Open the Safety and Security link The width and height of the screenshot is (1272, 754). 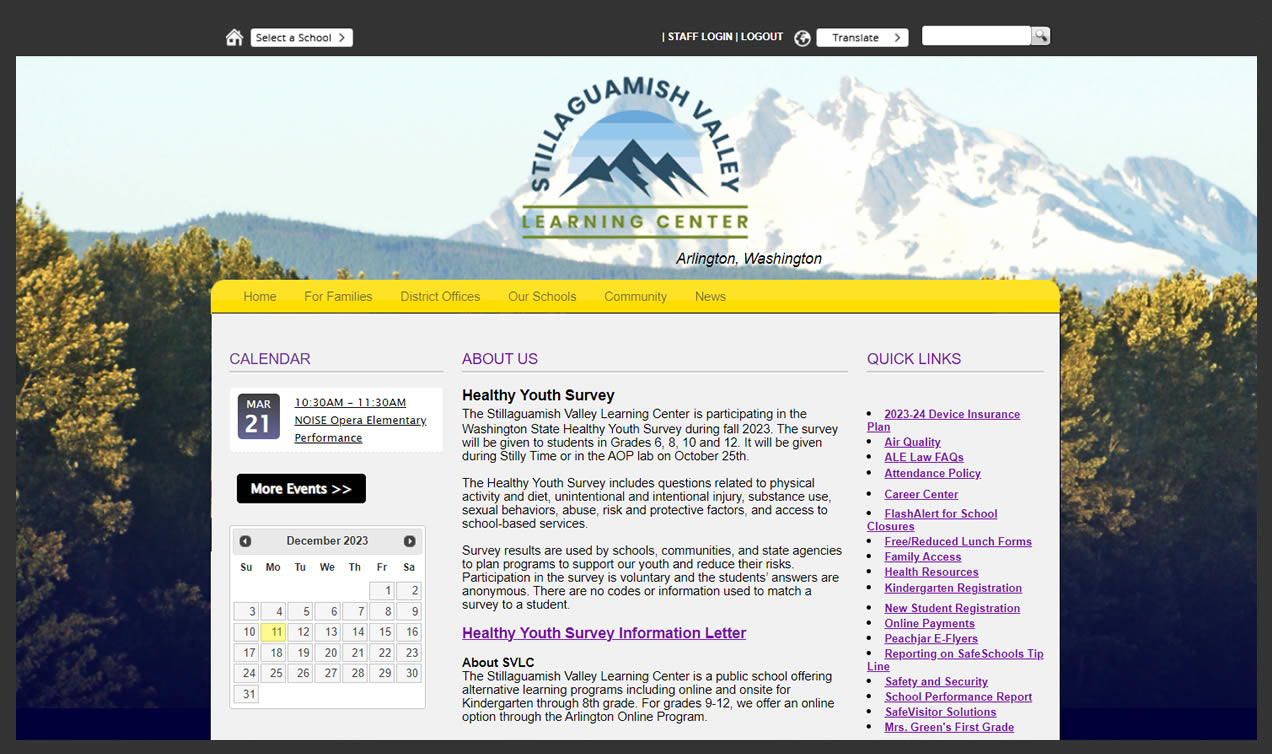[936, 682]
